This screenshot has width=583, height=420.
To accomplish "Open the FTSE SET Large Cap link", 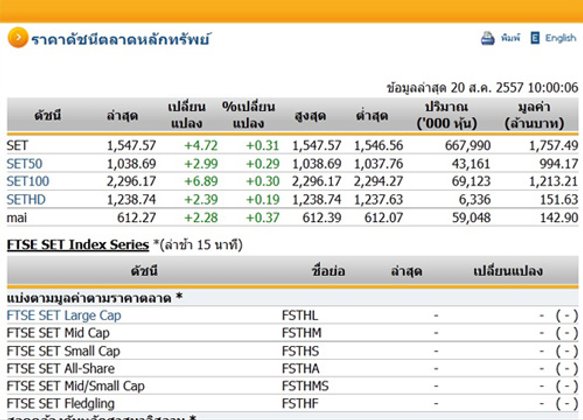I will (64, 316).
